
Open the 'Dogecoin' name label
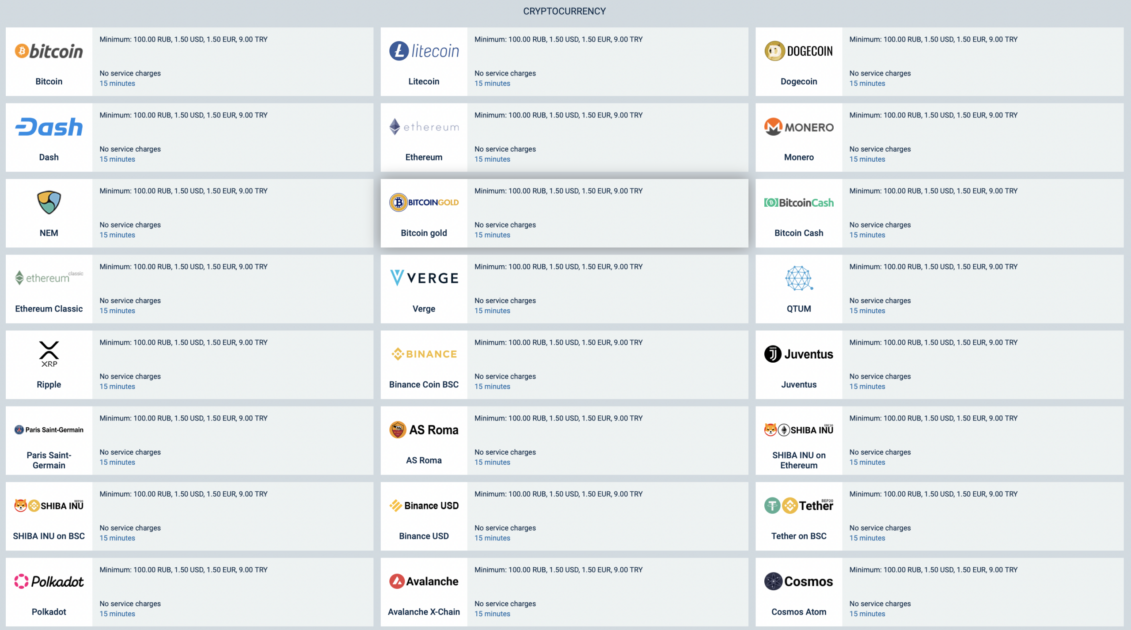point(798,82)
